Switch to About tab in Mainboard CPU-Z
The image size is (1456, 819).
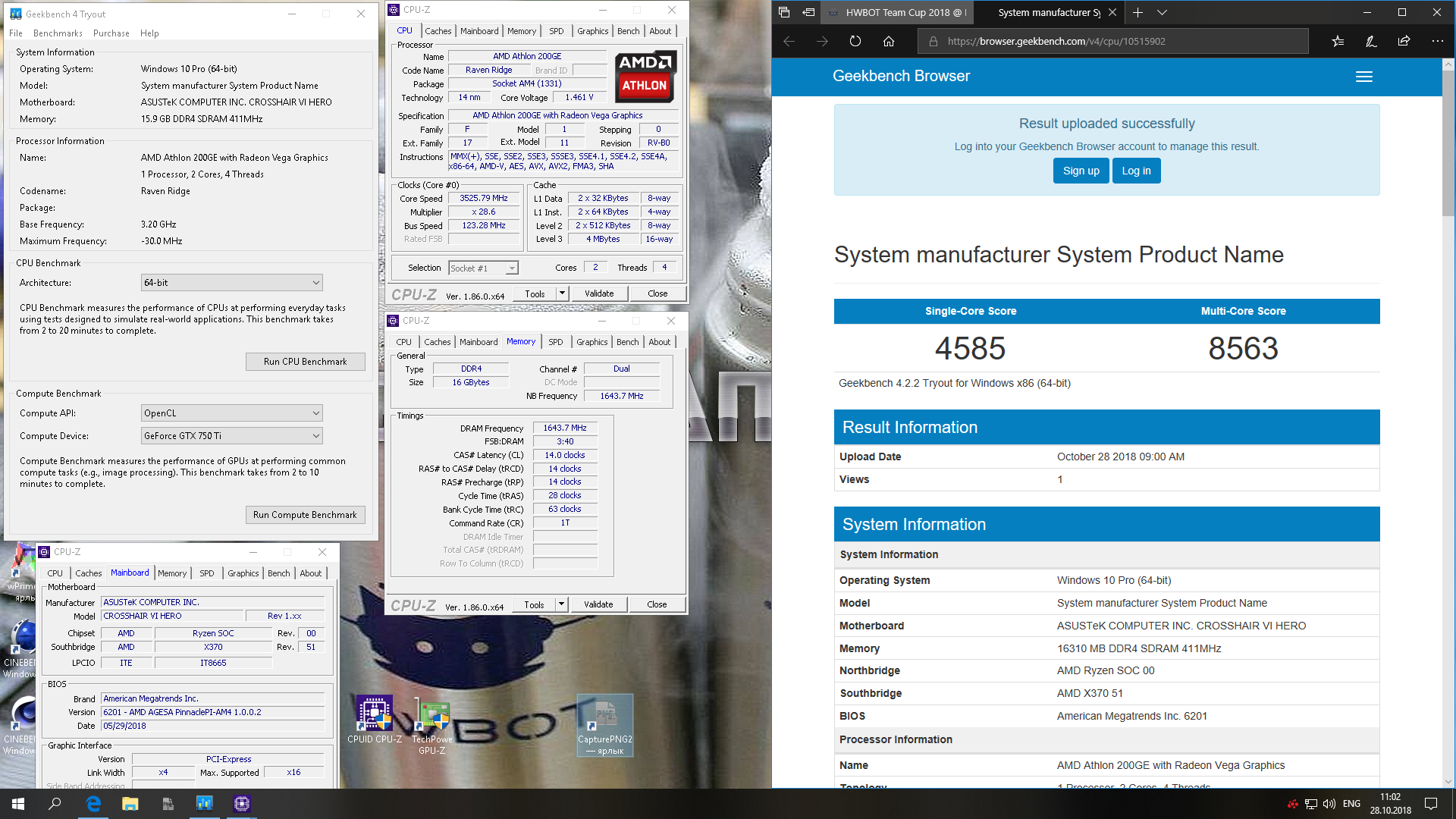[311, 573]
